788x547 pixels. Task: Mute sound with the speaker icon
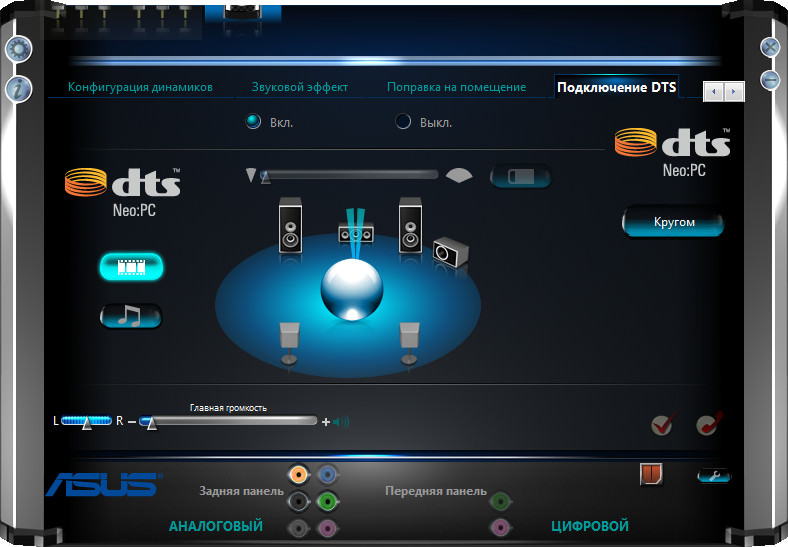(x=341, y=421)
